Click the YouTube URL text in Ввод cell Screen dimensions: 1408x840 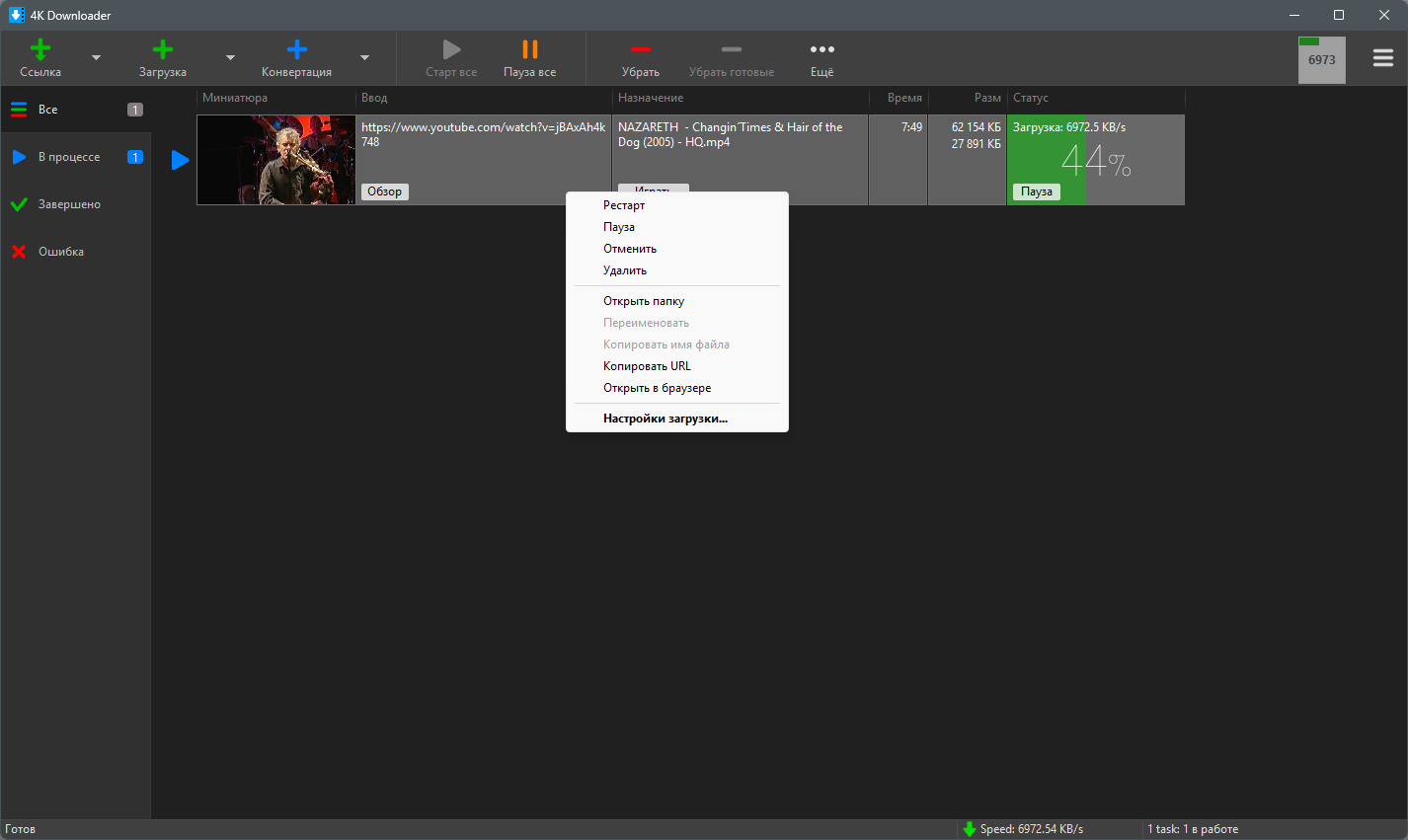[483, 134]
